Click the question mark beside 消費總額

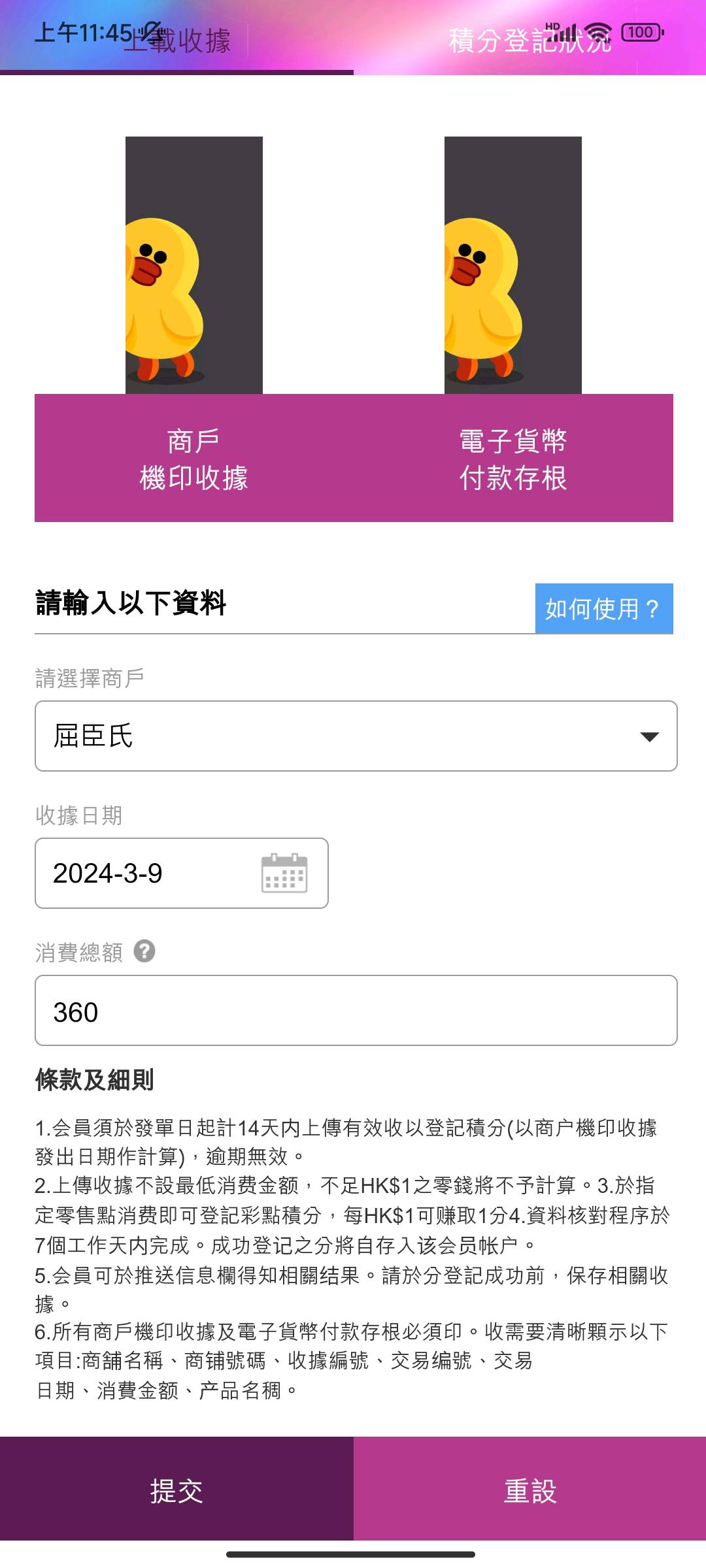coord(144,951)
